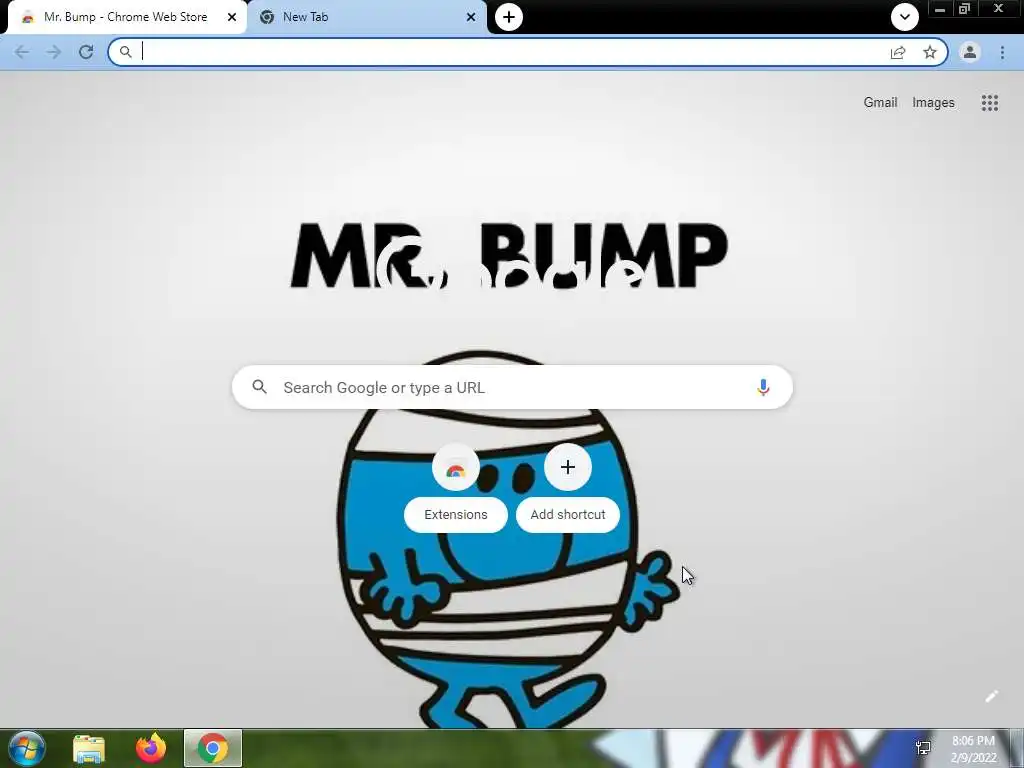The height and width of the screenshot is (768, 1024).
Task: Open Gmail link
Action: point(880,103)
